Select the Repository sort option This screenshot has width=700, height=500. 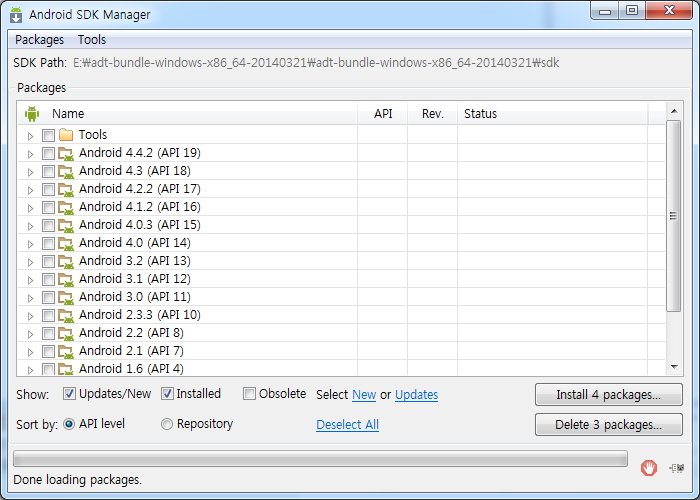tap(167, 424)
